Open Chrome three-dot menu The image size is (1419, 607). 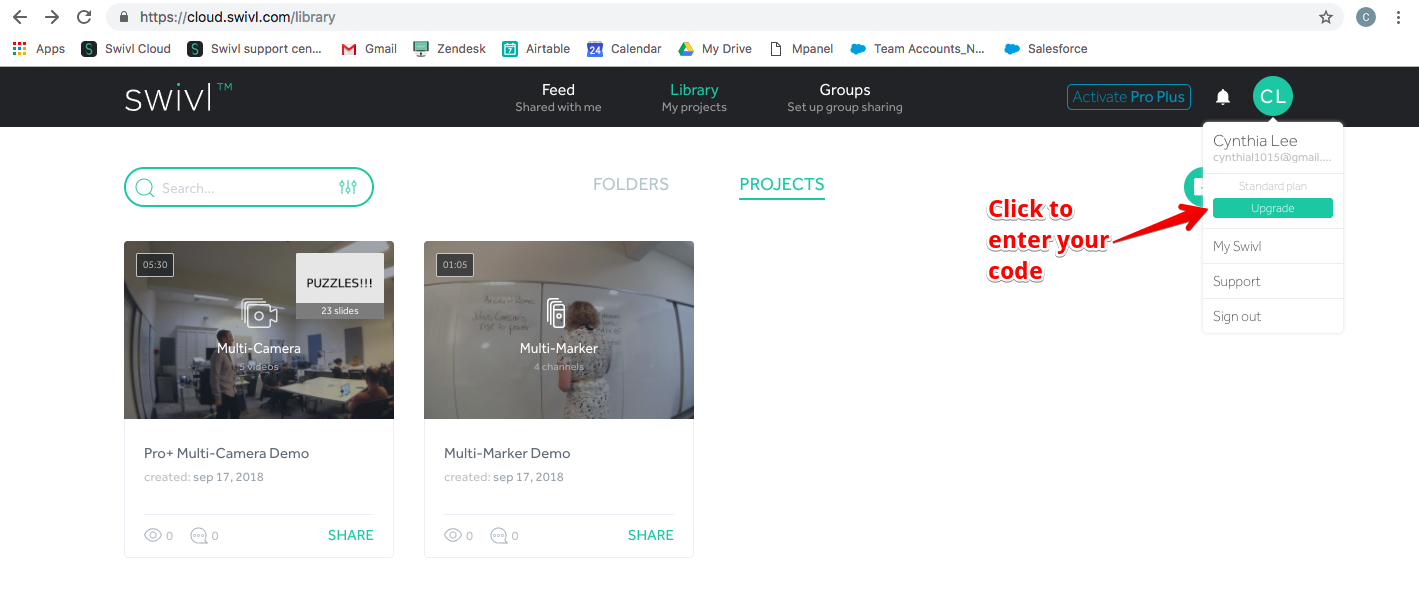(1398, 17)
